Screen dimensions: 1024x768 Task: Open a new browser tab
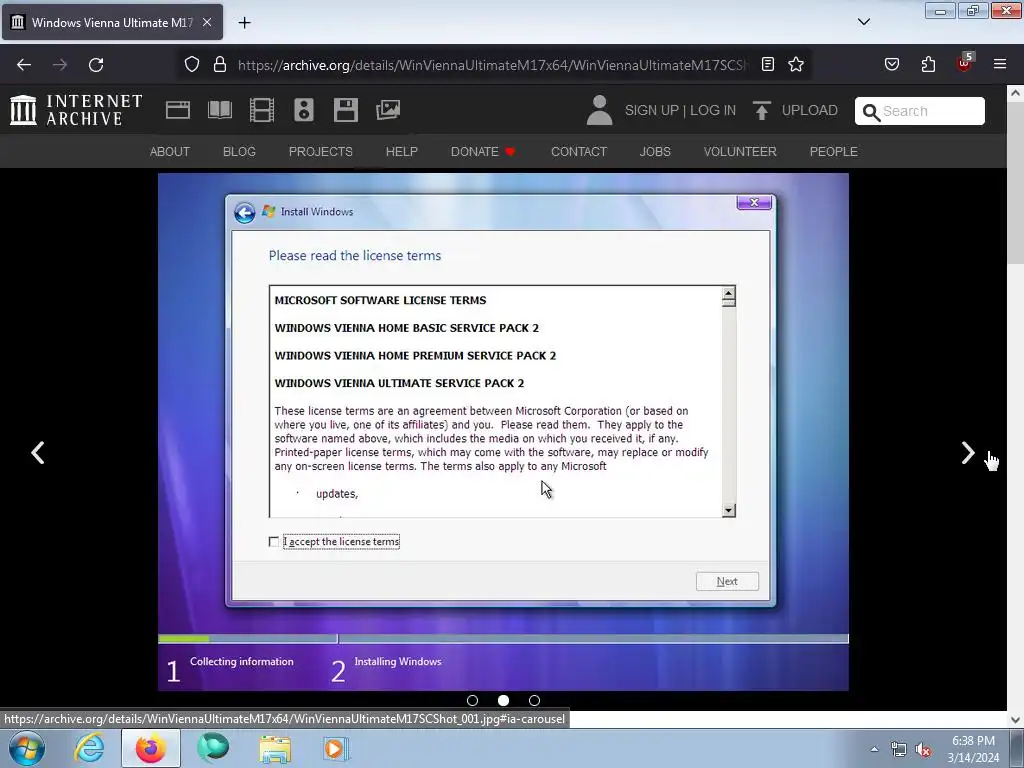click(x=244, y=23)
